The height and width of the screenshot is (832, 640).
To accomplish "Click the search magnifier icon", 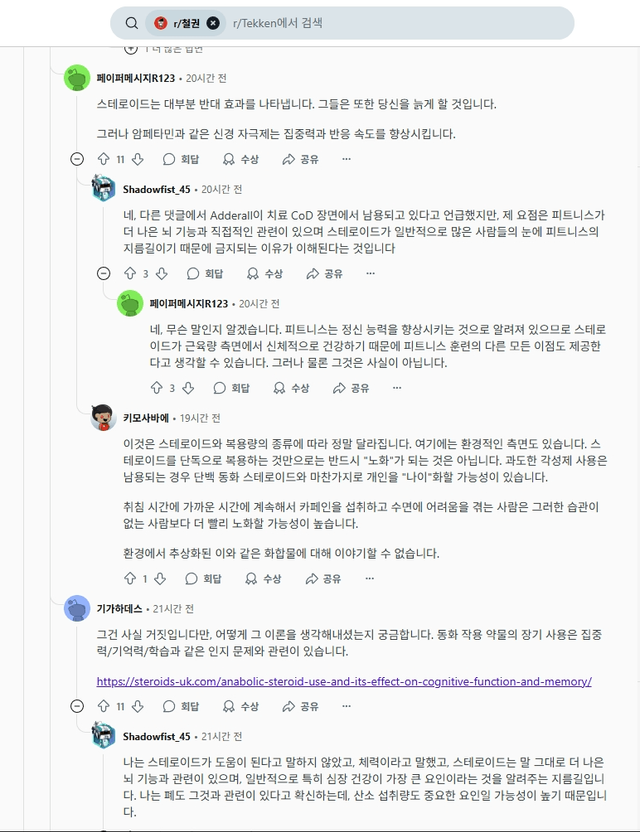I will (x=132, y=23).
